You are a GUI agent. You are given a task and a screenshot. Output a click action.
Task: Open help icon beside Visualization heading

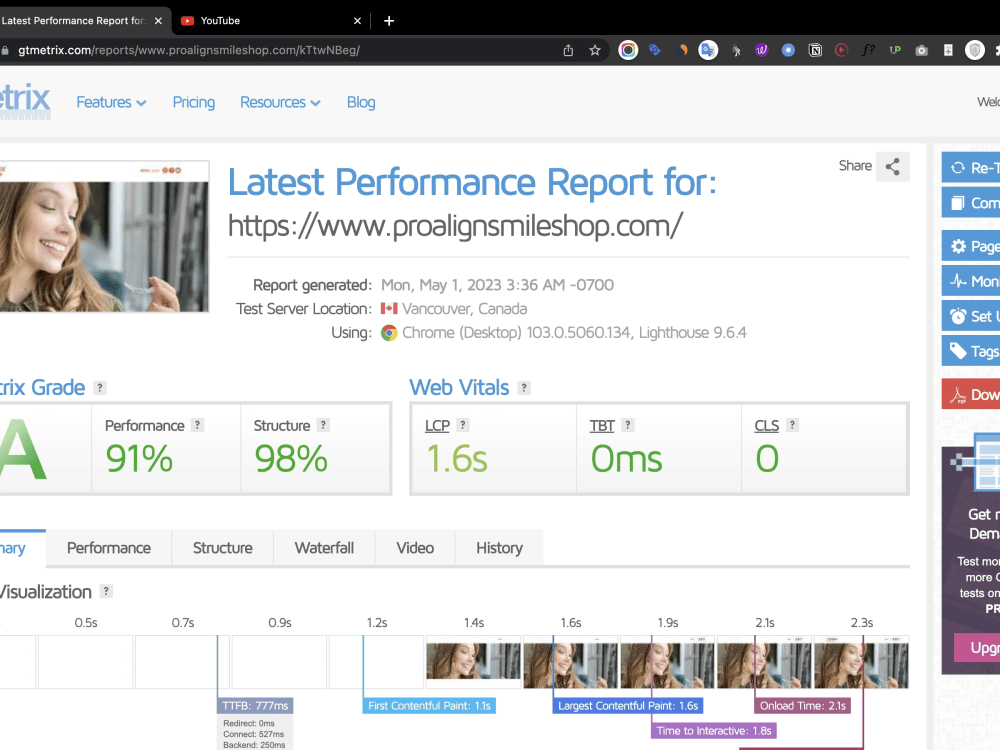[107, 591]
